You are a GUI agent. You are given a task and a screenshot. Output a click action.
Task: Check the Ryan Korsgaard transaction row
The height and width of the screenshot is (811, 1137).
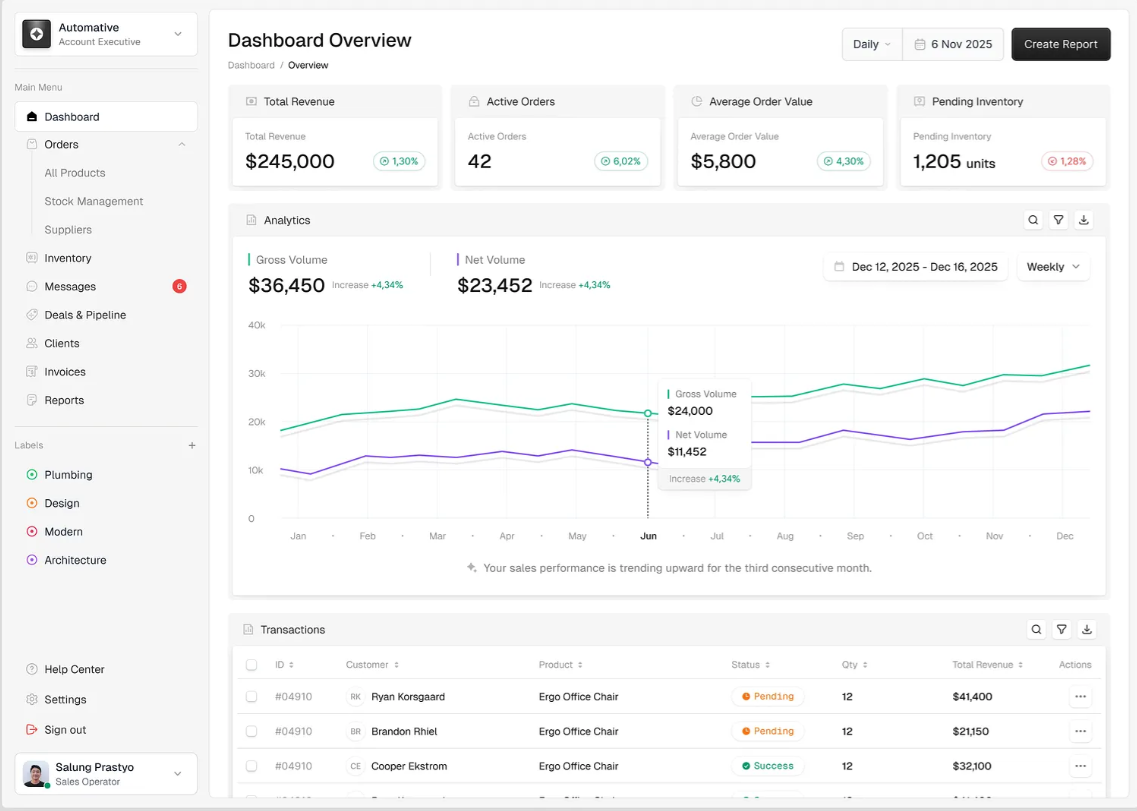[252, 696]
